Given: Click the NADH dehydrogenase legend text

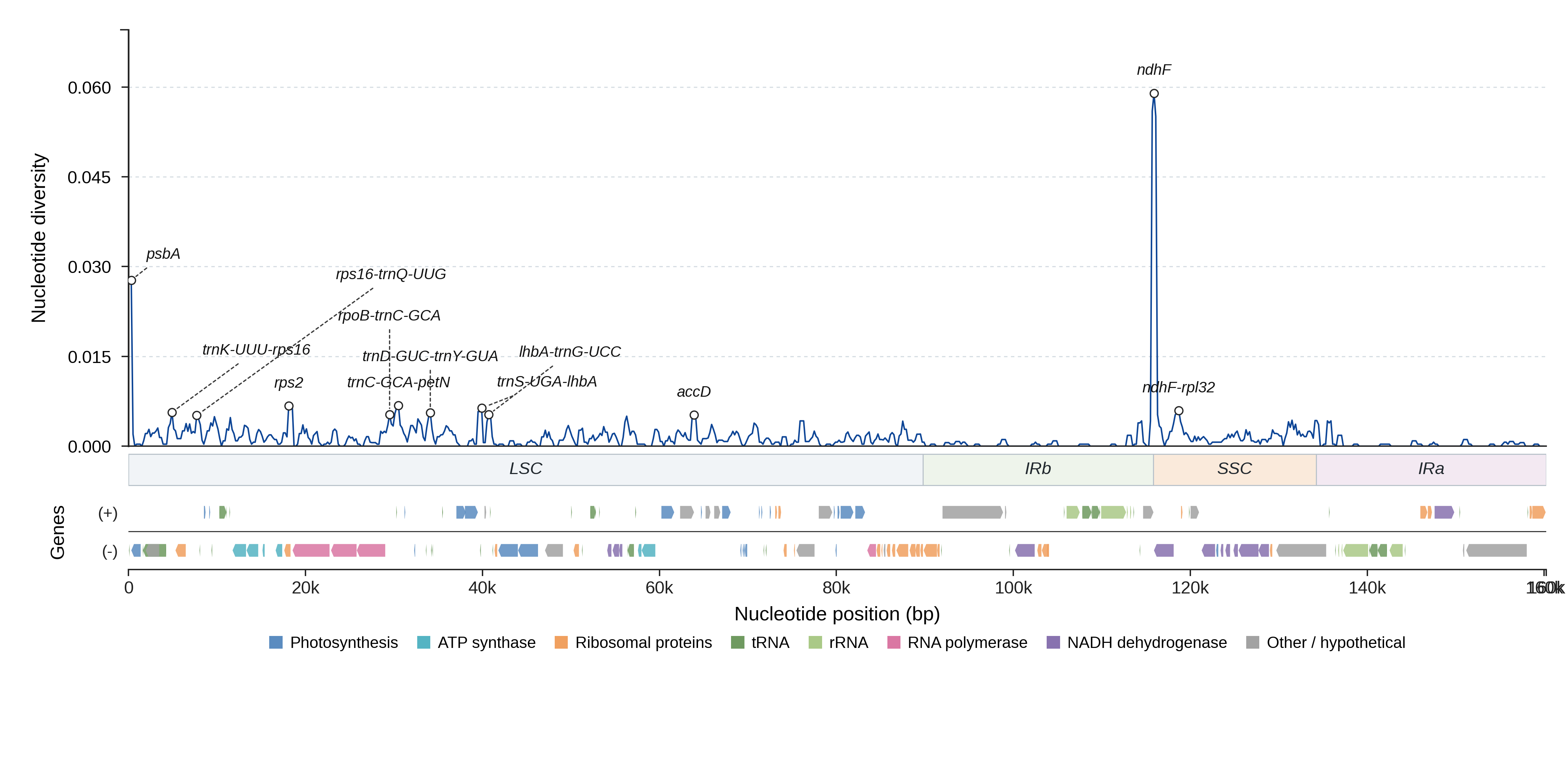Looking at the screenshot, I should coord(1147,643).
